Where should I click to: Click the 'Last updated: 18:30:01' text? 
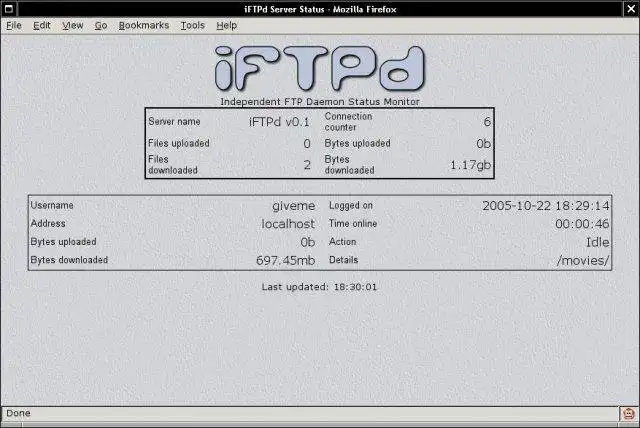click(319, 287)
